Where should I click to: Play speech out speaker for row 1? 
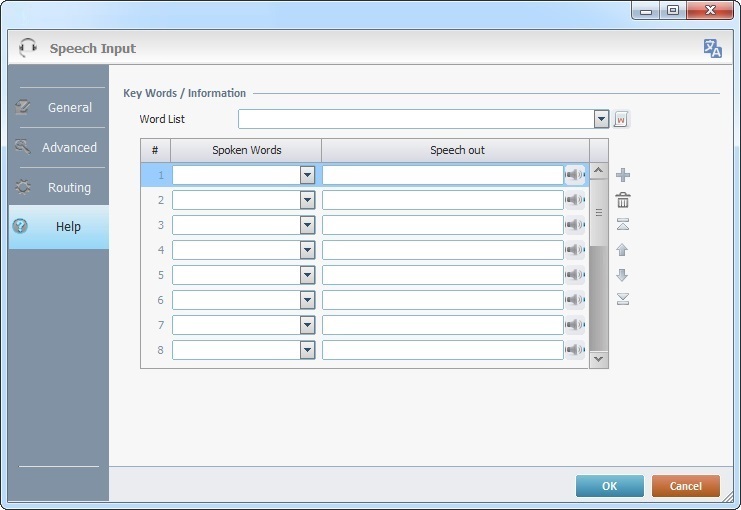[x=575, y=175]
